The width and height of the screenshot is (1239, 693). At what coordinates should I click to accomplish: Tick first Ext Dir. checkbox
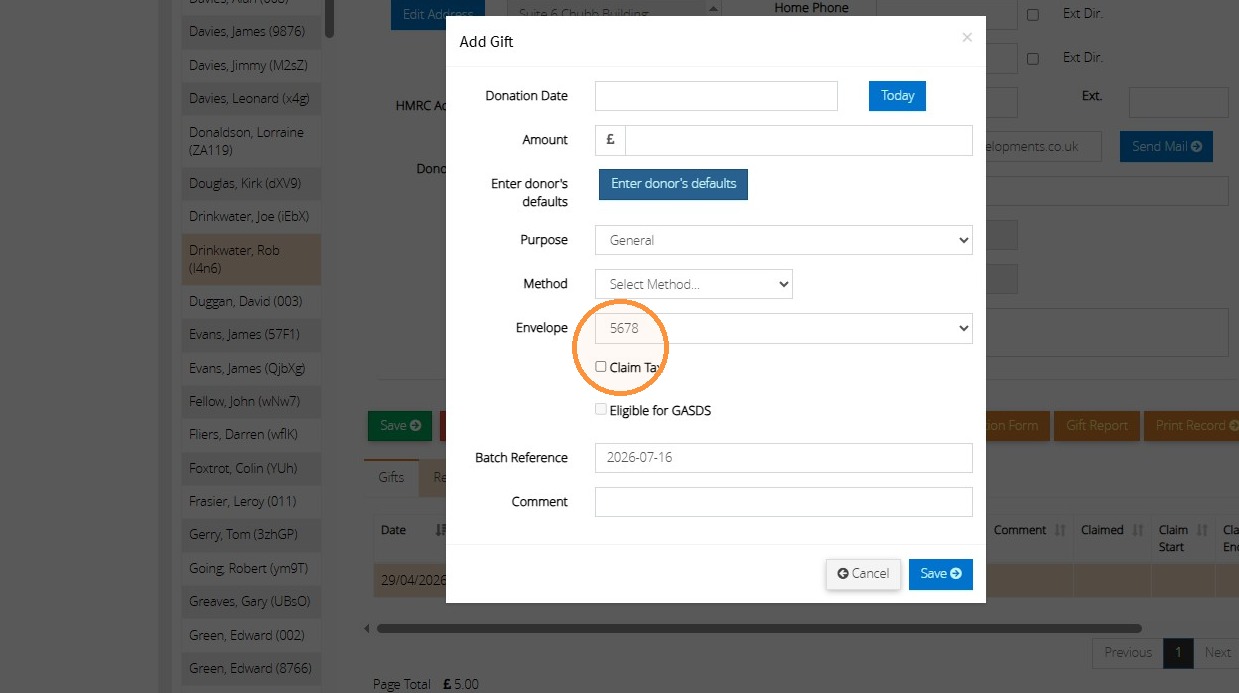(x=1033, y=15)
